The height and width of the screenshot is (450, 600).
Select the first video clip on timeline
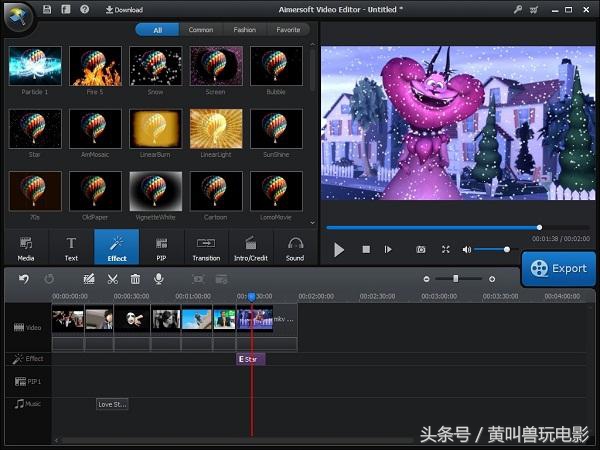[x=68, y=320]
